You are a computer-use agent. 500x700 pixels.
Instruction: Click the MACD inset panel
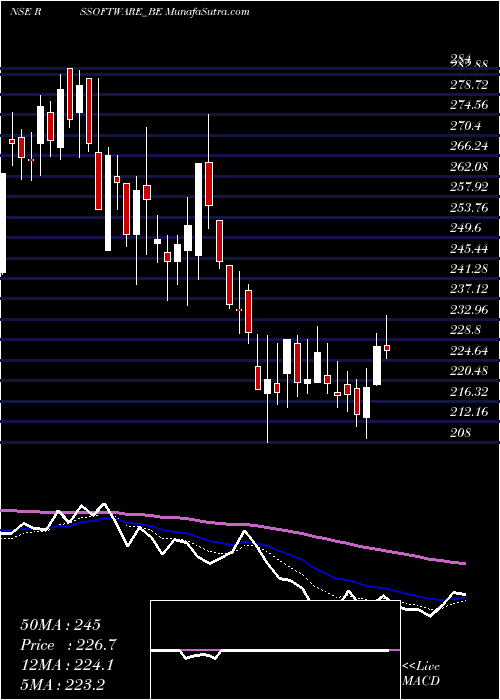(275, 650)
